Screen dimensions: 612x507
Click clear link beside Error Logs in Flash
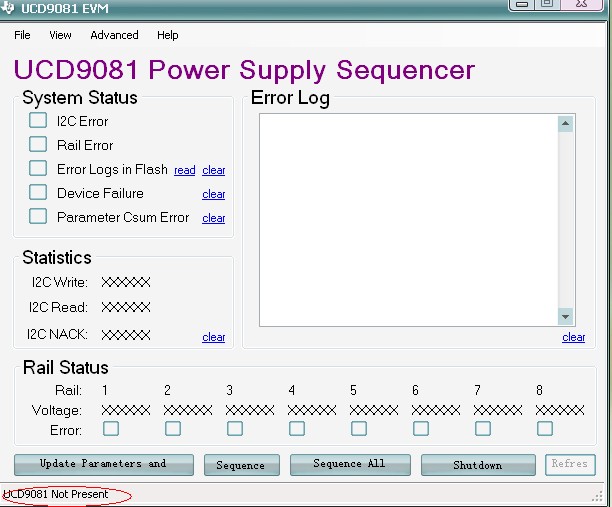point(213,170)
